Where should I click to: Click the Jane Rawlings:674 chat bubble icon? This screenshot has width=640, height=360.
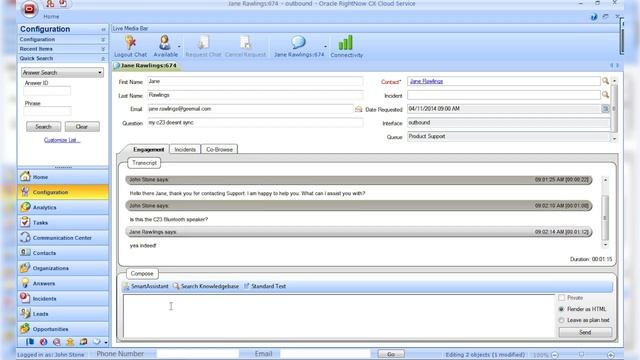(298, 42)
